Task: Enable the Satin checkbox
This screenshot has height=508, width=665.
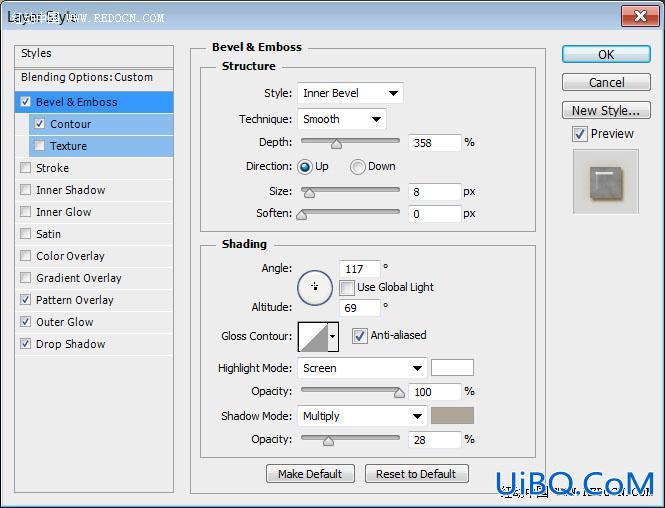Action: click(x=25, y=234)
